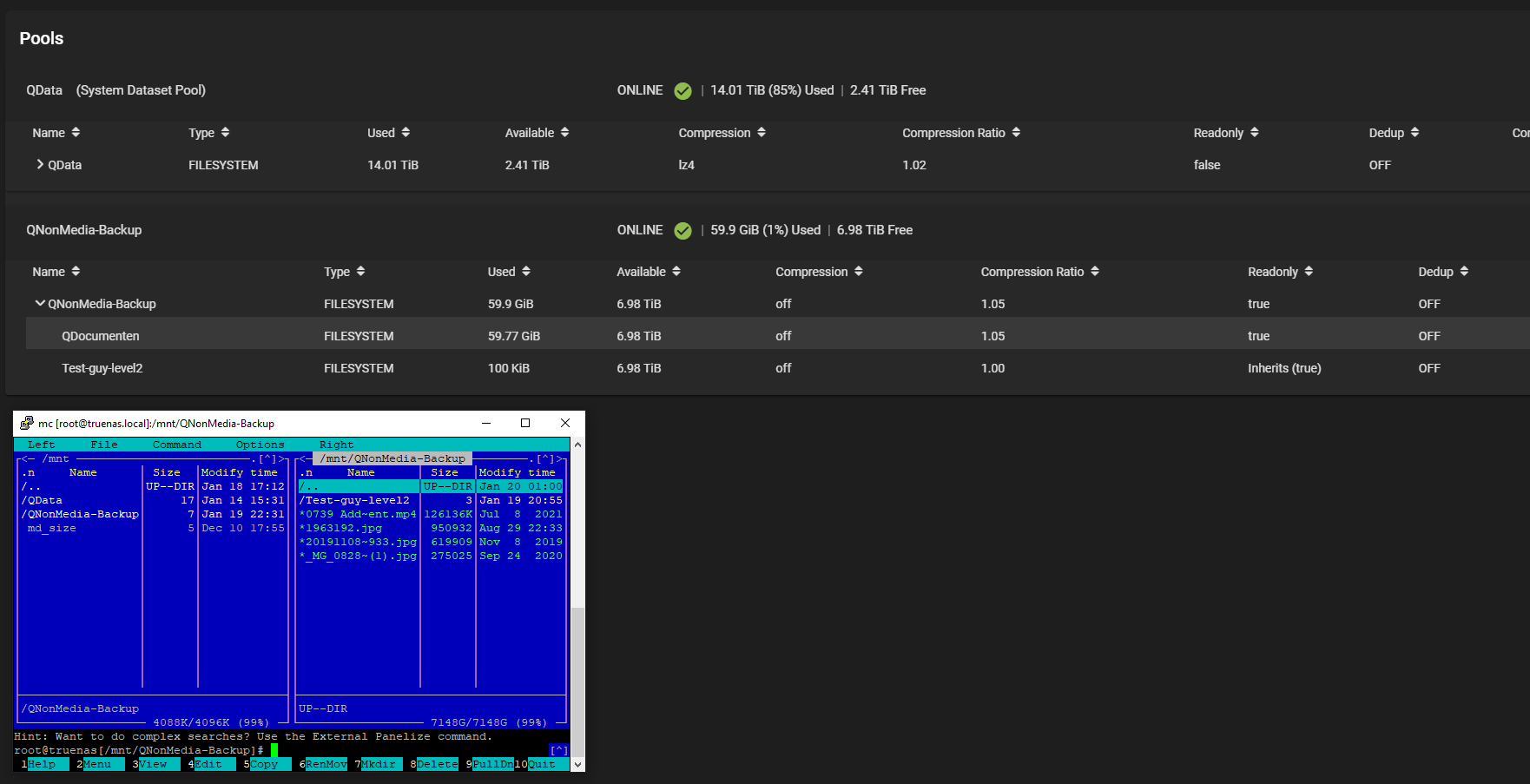The width and height of the screenshot is (1530, 784).
Task: Sort QData table by Compression Ratio arrows
Action: (1016, 132)
